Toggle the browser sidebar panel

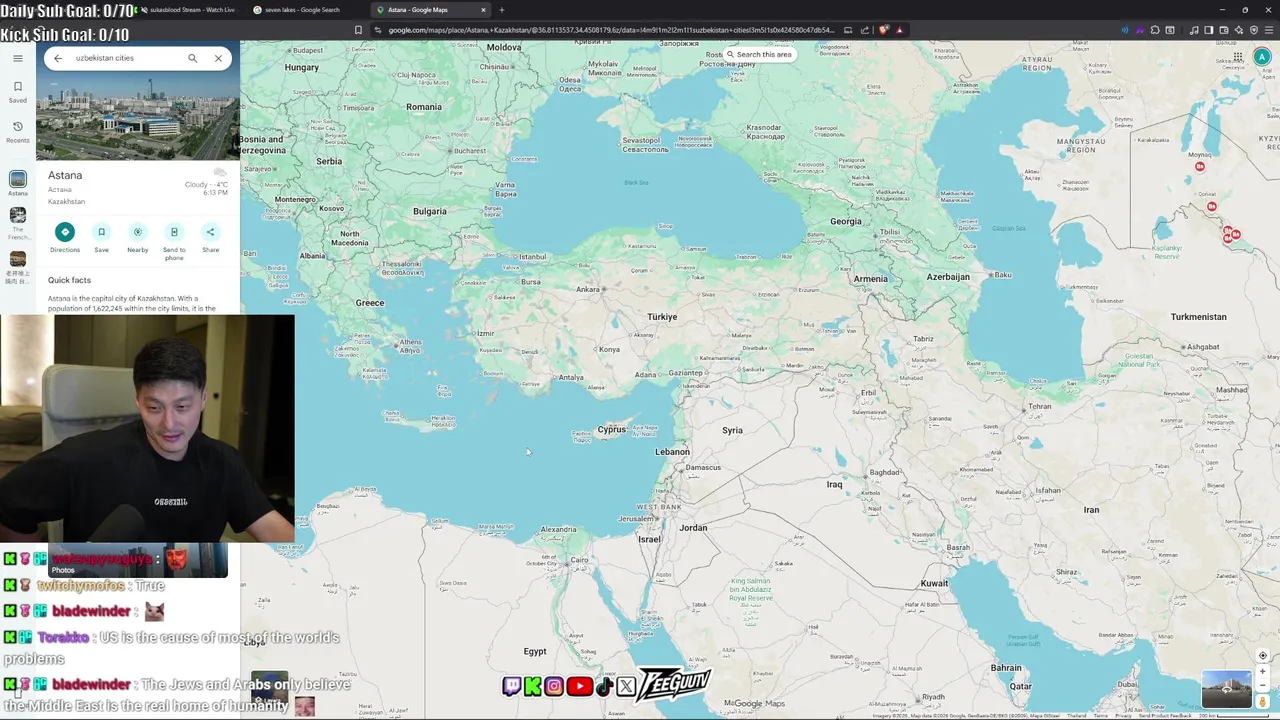(1209, 30)
